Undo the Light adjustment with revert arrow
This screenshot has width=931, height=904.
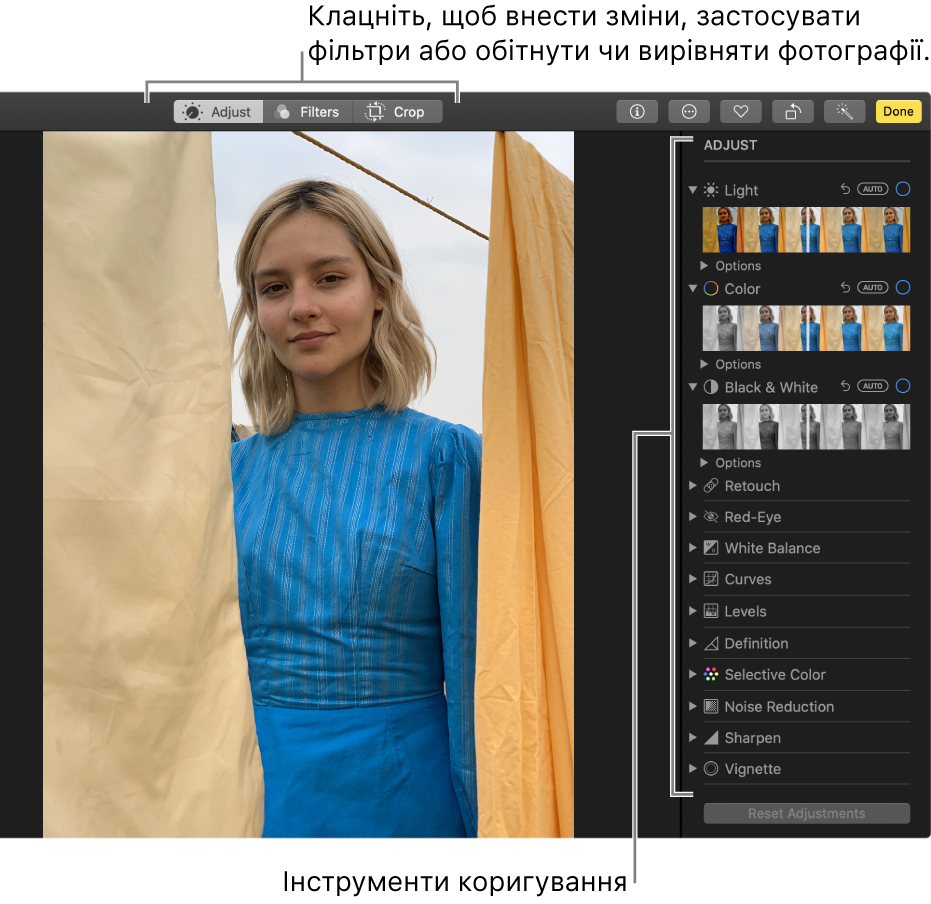click(845, 189)
